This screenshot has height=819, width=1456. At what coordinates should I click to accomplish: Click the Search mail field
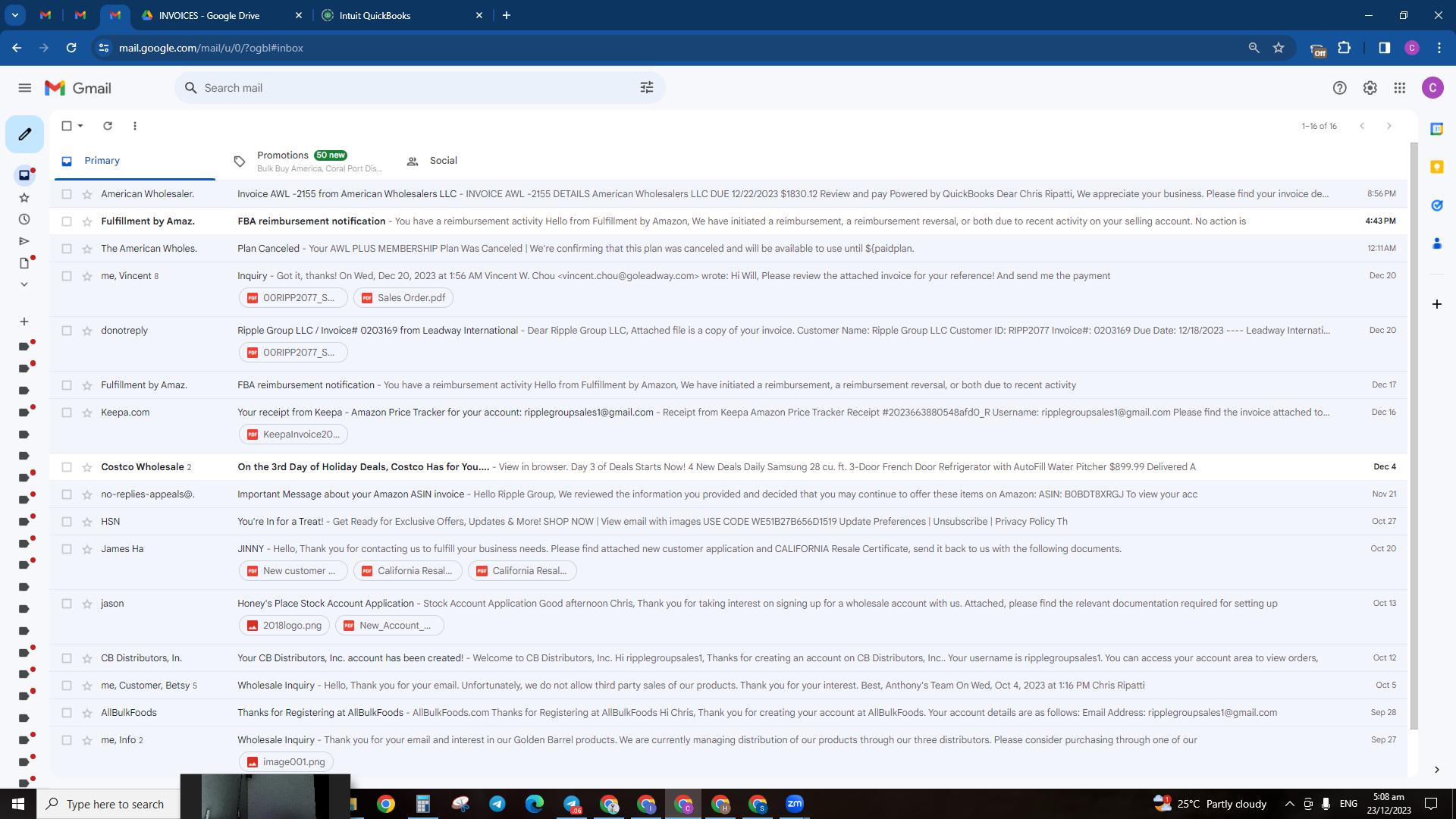(x=419, y=88)
